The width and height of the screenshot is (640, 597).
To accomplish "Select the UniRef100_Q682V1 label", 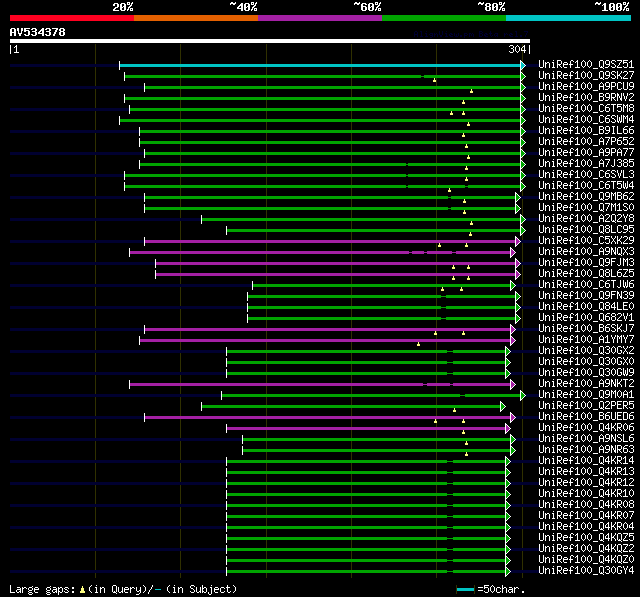I will (x=586, y=318).
